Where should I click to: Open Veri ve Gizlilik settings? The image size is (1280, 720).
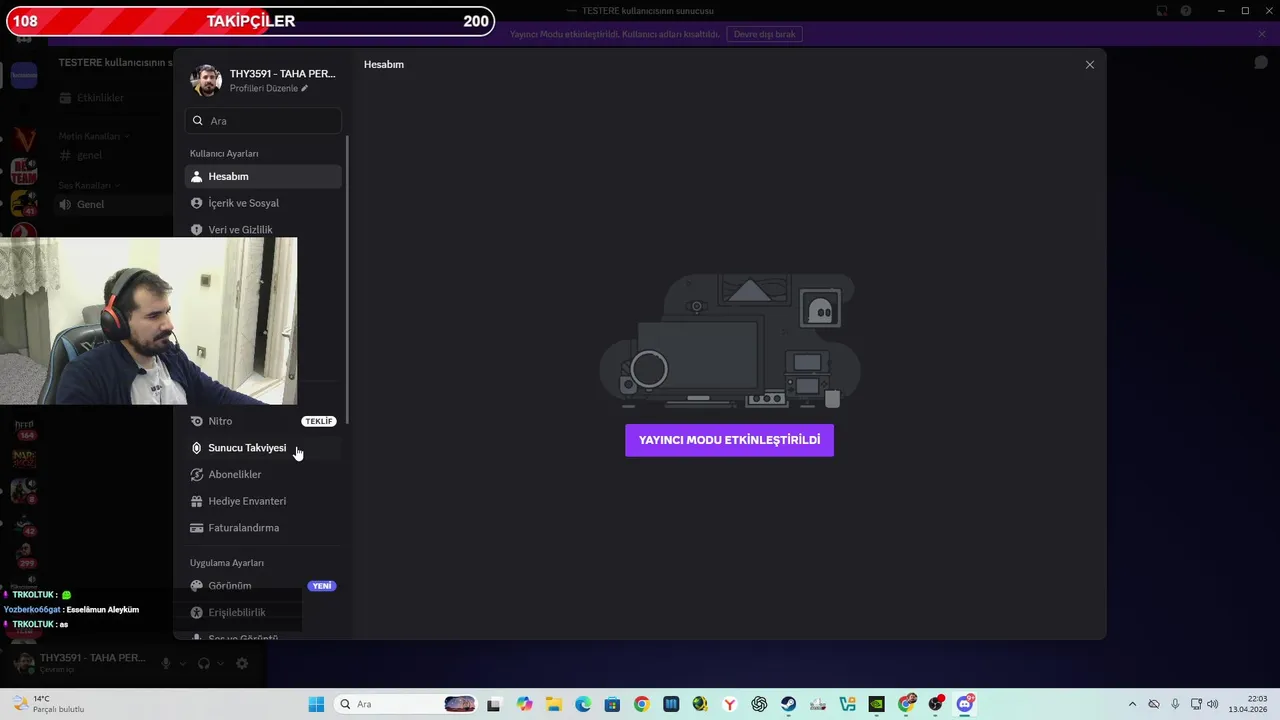coord(263,229)
